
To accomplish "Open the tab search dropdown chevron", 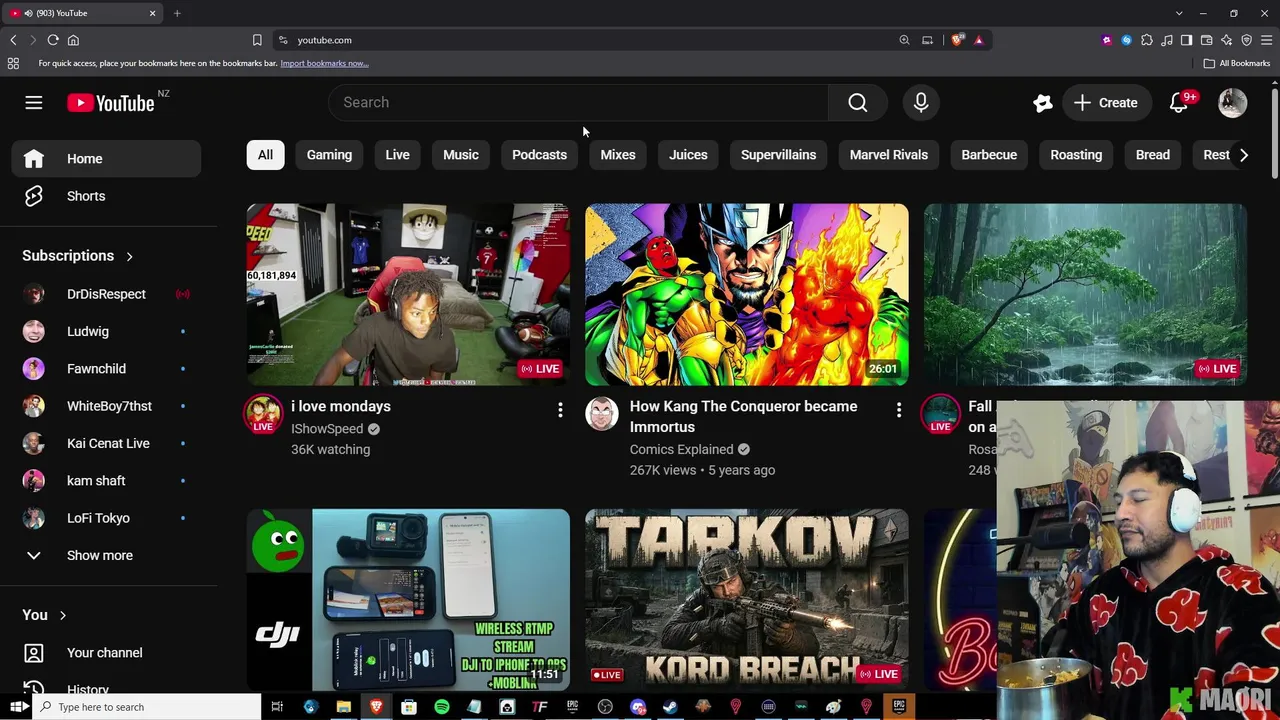I will click(x=1179, y=13).
